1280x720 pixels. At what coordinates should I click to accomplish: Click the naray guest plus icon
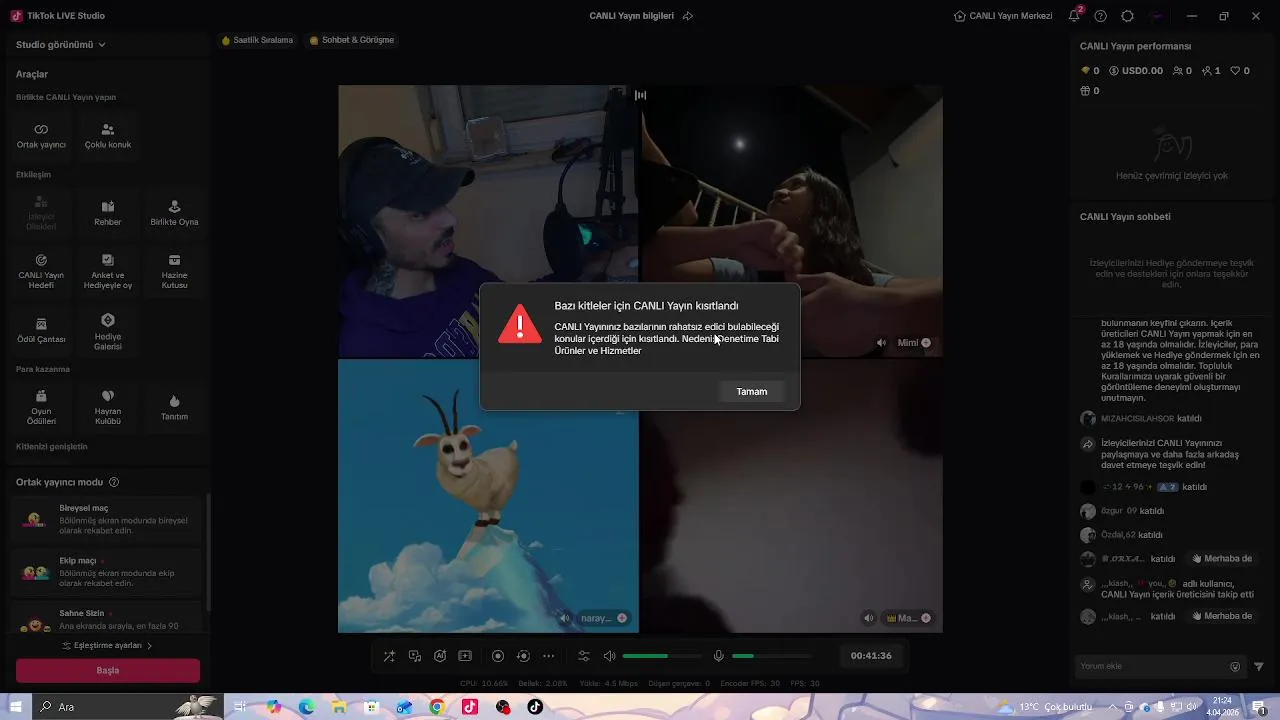(622, 618)
